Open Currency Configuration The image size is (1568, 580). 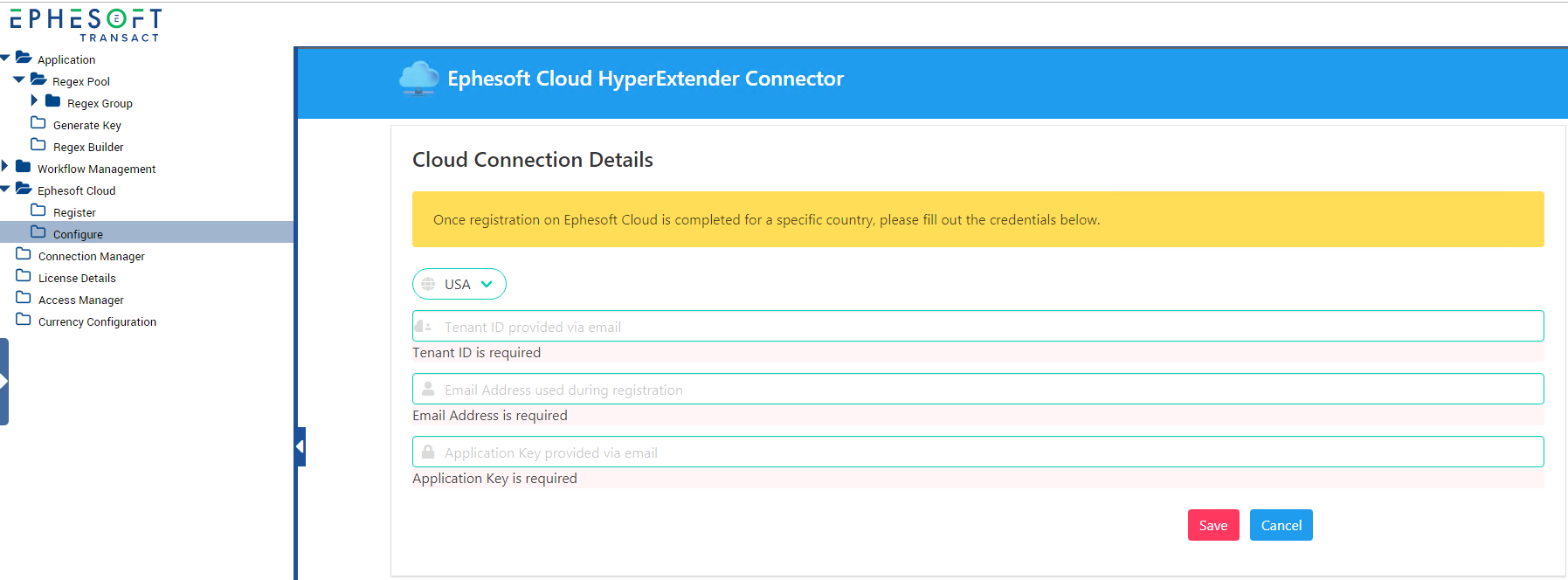[x=98, y=321]
